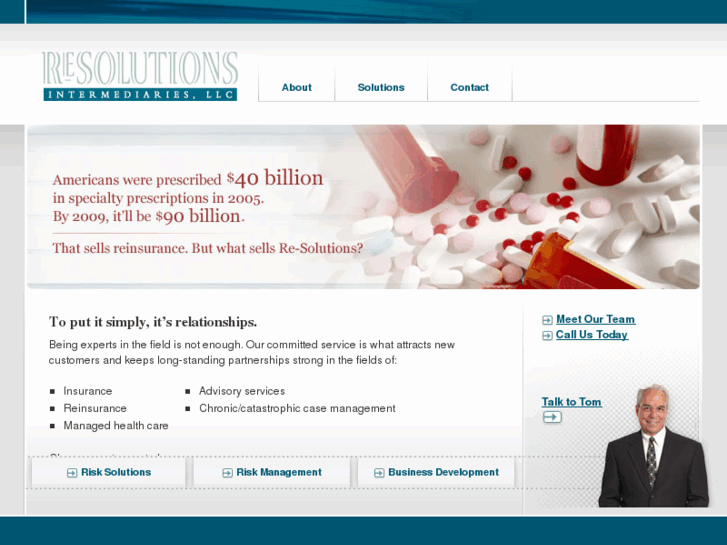Click the pills hero banner image
The height and width of the screenshot is (545, 727).
(363, 207)
